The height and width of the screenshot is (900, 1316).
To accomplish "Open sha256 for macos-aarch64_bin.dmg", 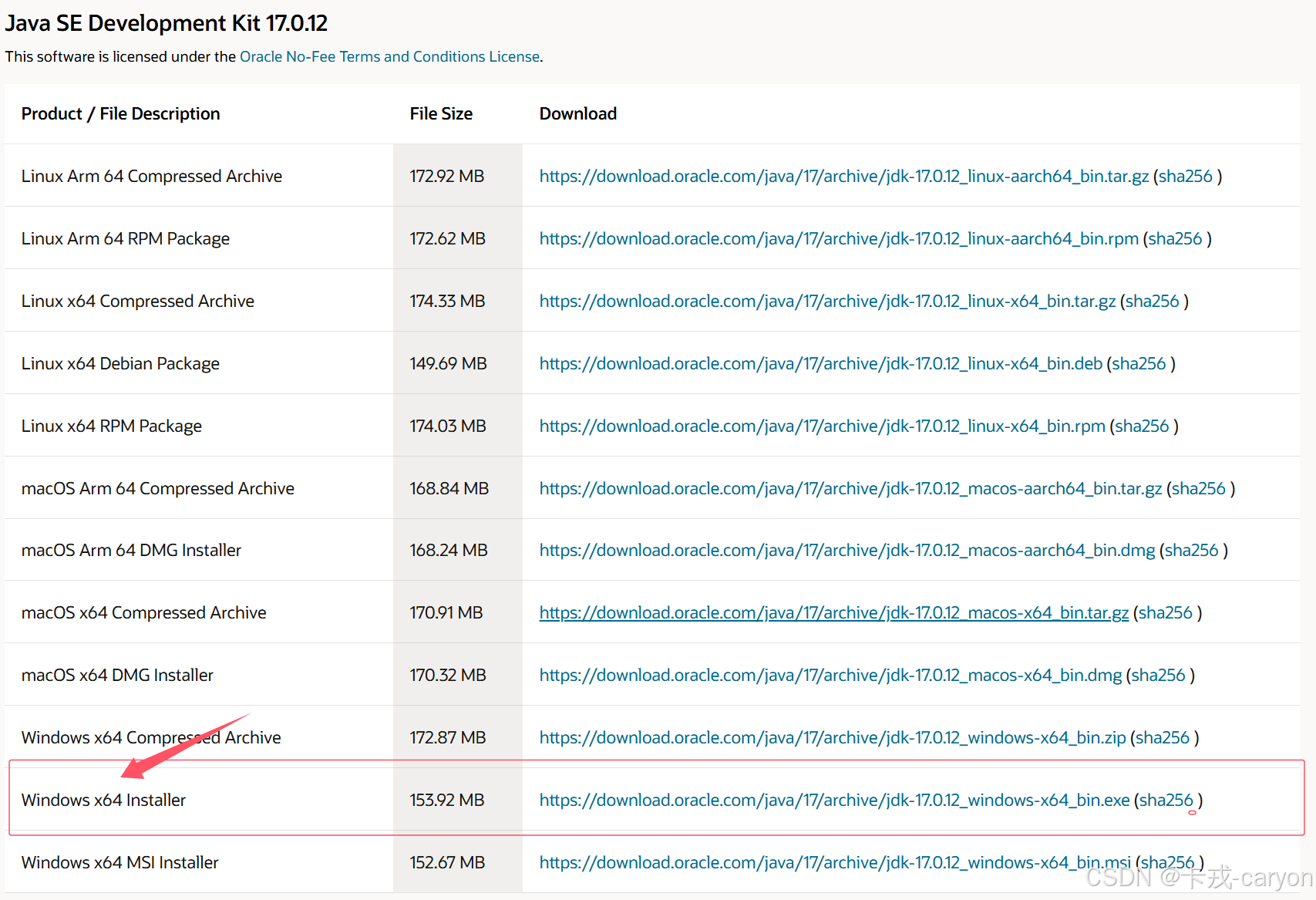I will 1191,550.
